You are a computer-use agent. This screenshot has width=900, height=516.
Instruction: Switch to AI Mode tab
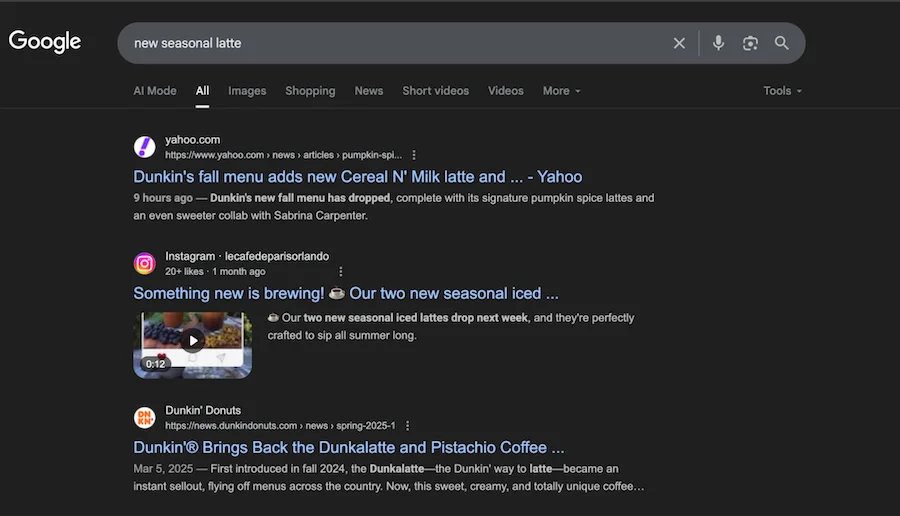[x=155, y=91]
